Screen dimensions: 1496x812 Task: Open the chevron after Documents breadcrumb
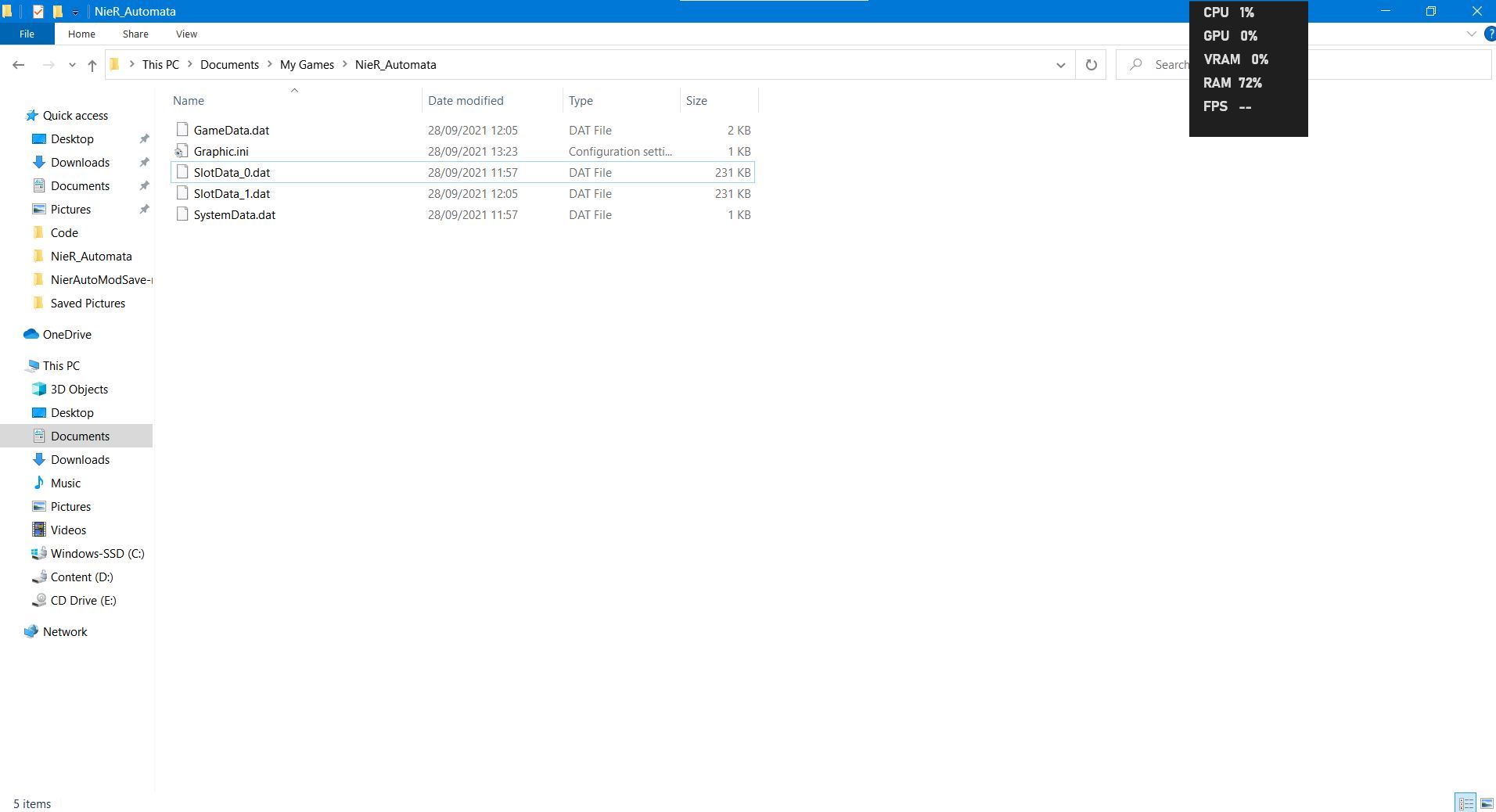270,65
